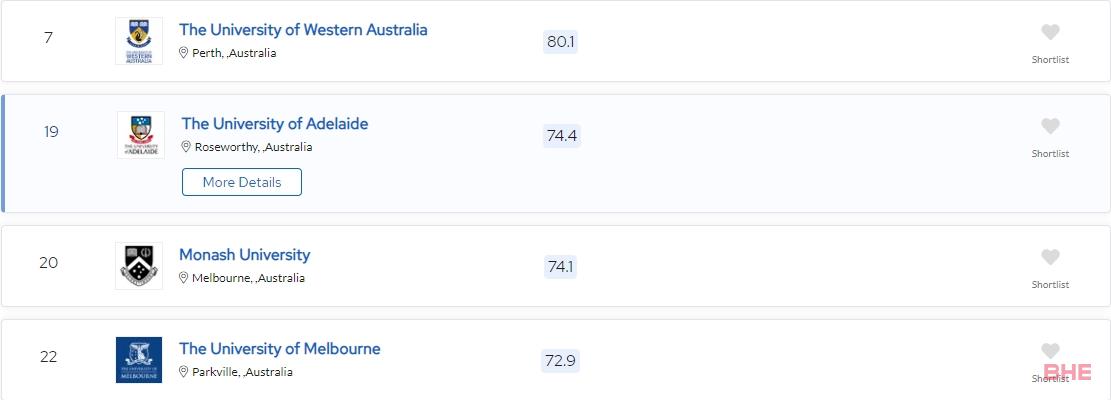Click the Perth location pin icon
The image size is (1111, 400).
[184, 52]
